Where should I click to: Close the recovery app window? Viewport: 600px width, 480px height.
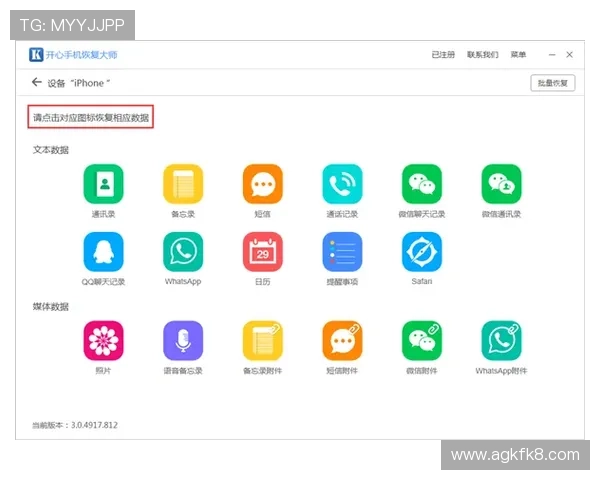[x=569, y=55]
